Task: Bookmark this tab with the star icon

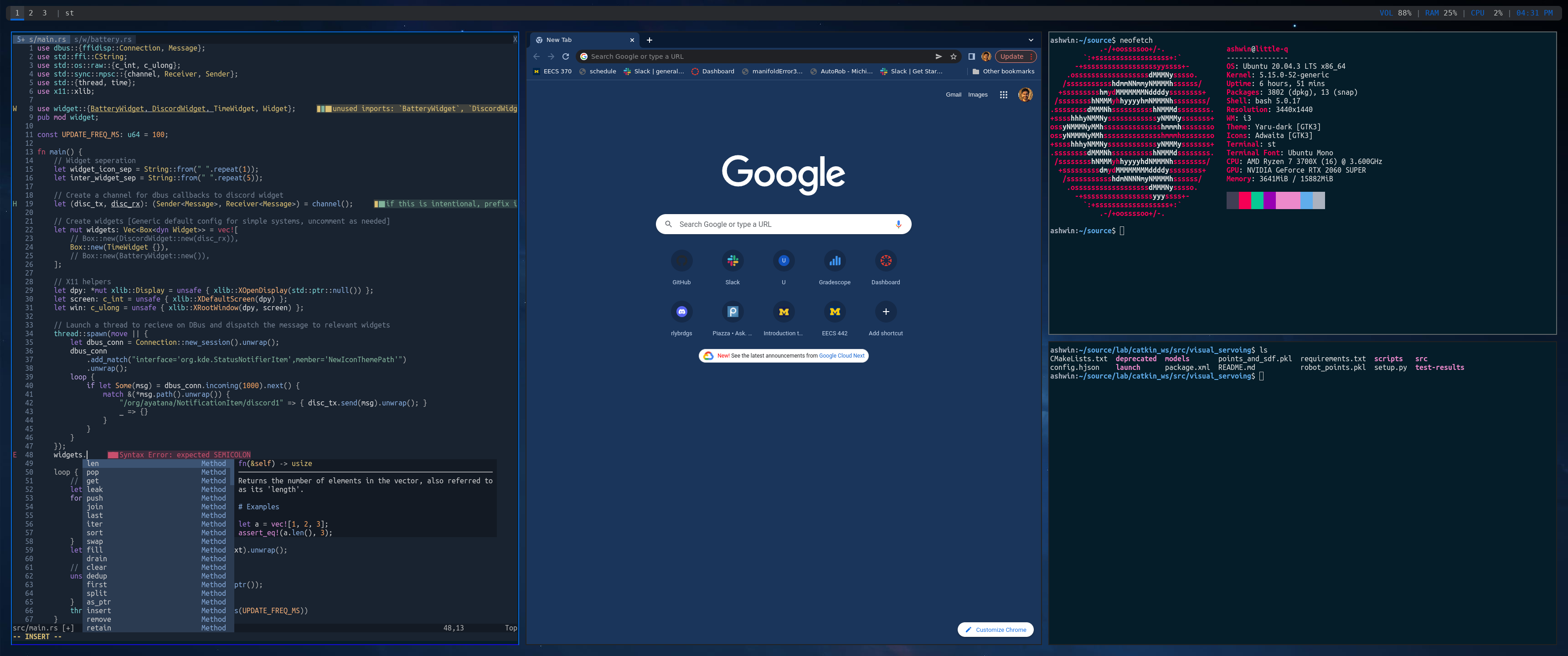Action: pyautogui.click(x=953, y=56)
